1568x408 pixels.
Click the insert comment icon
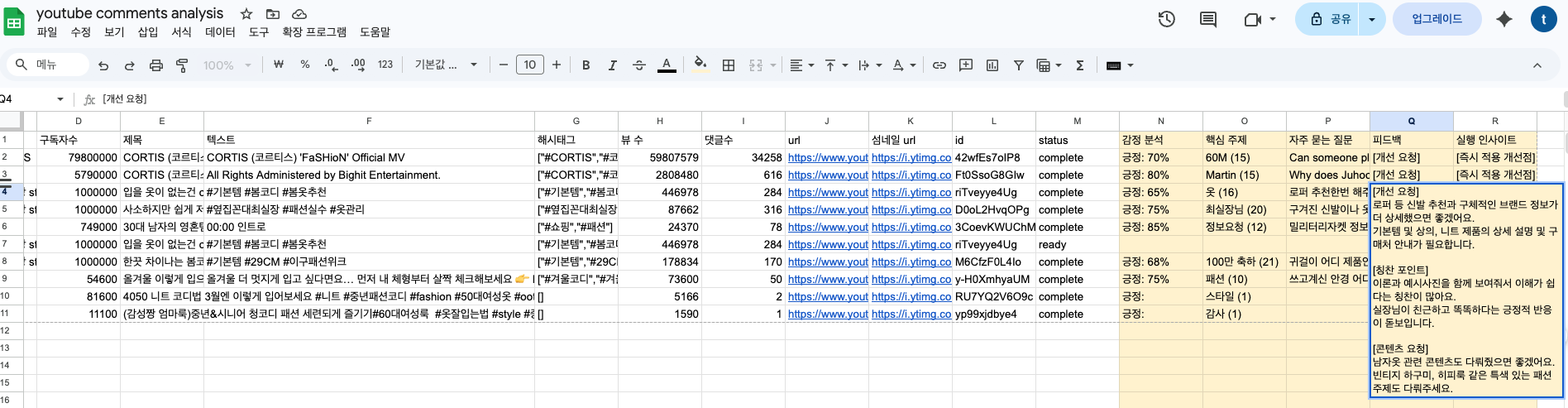pos(966,65)
